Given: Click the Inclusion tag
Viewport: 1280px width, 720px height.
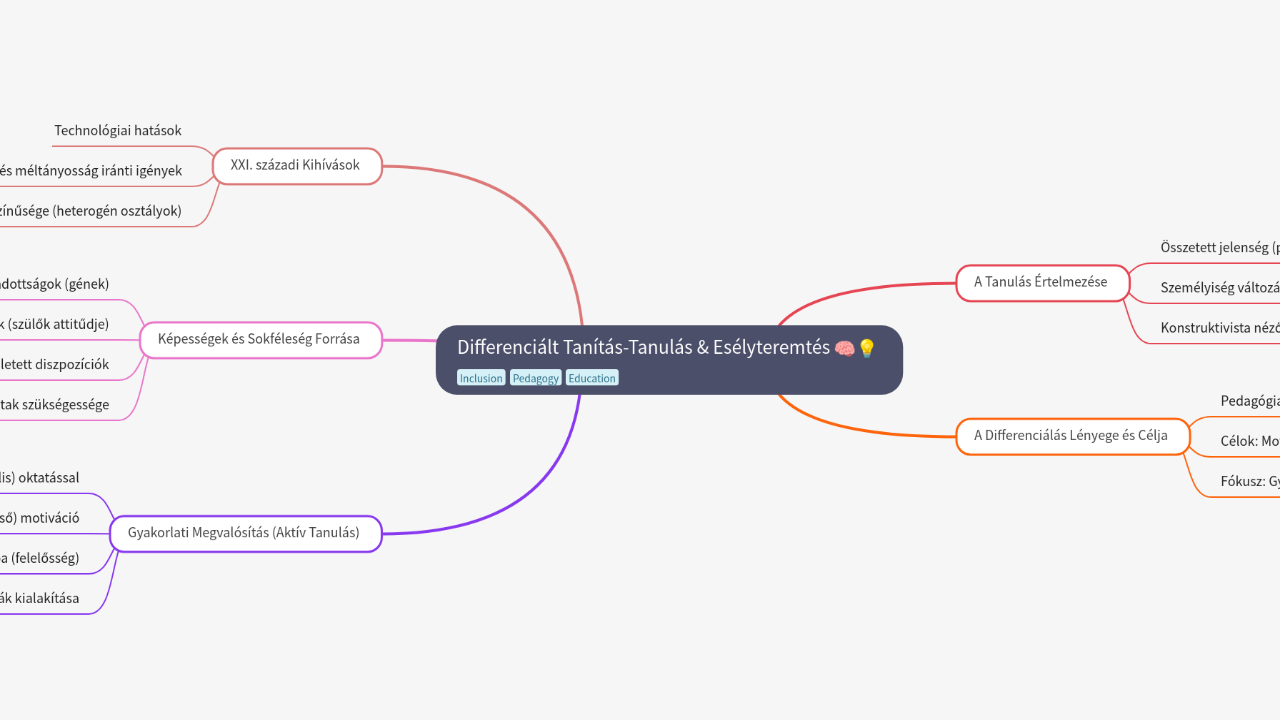Looking at the screenshot, I should coord(481,378).
